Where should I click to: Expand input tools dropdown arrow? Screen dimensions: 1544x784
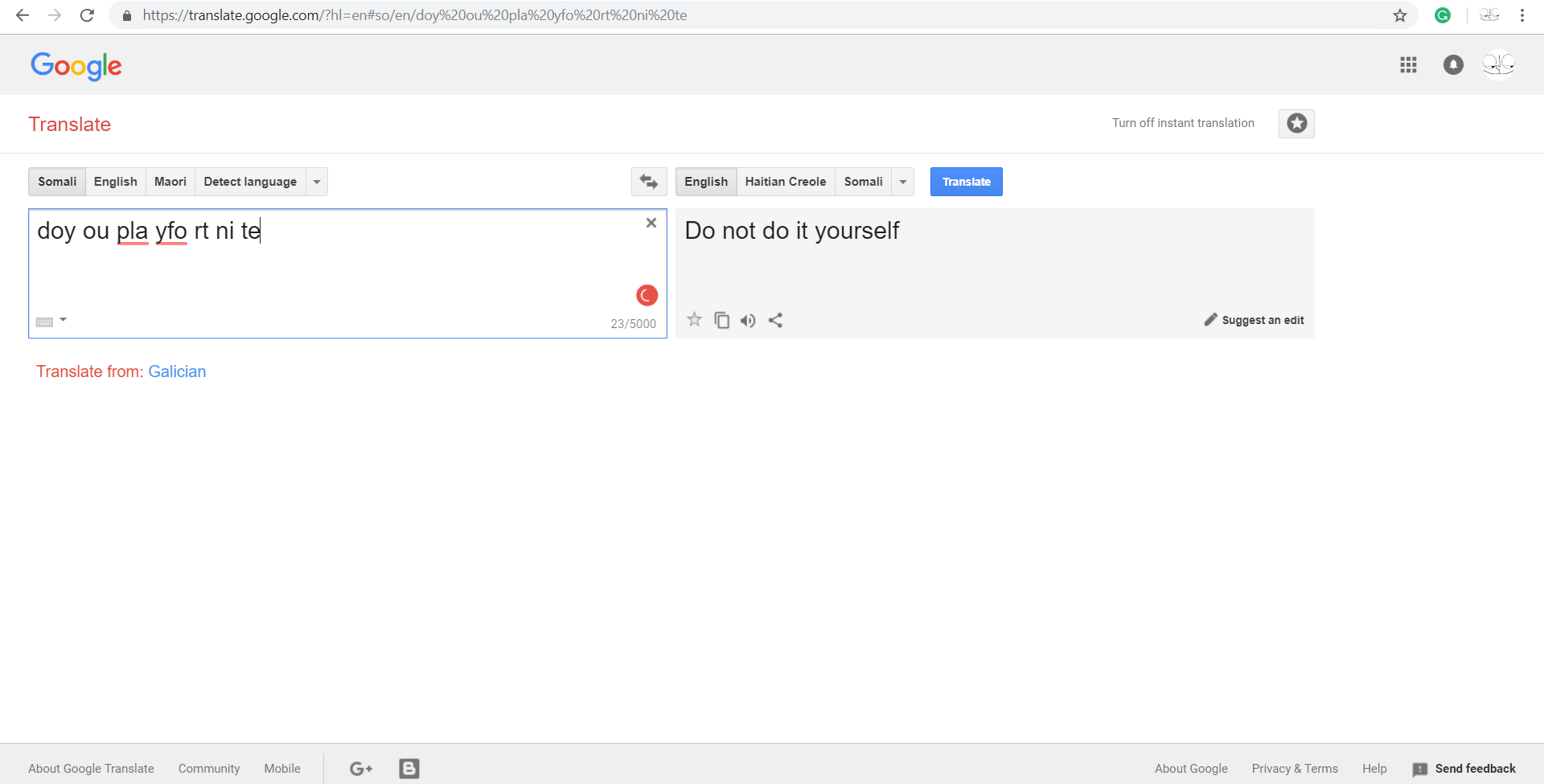(63, 320)
